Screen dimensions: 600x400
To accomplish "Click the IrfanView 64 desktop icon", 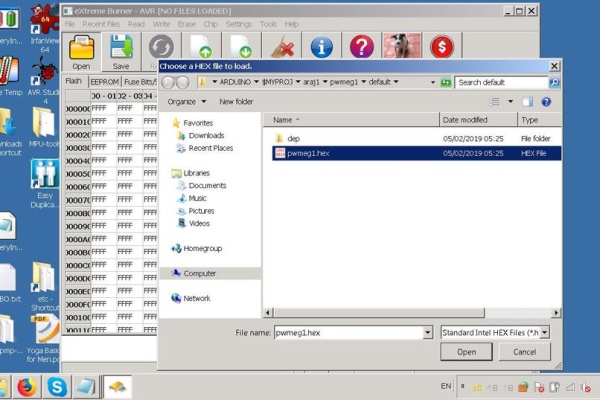I will point(45,29).
